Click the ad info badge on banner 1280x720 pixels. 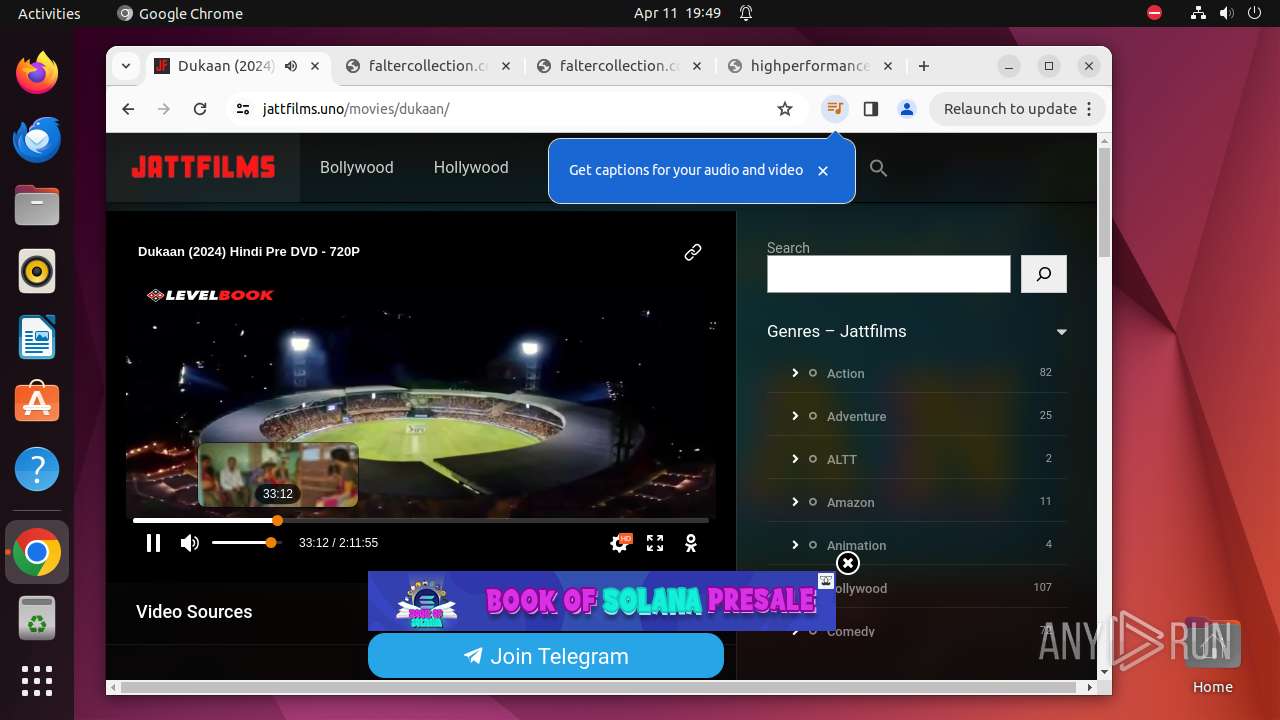click(826, 581)
